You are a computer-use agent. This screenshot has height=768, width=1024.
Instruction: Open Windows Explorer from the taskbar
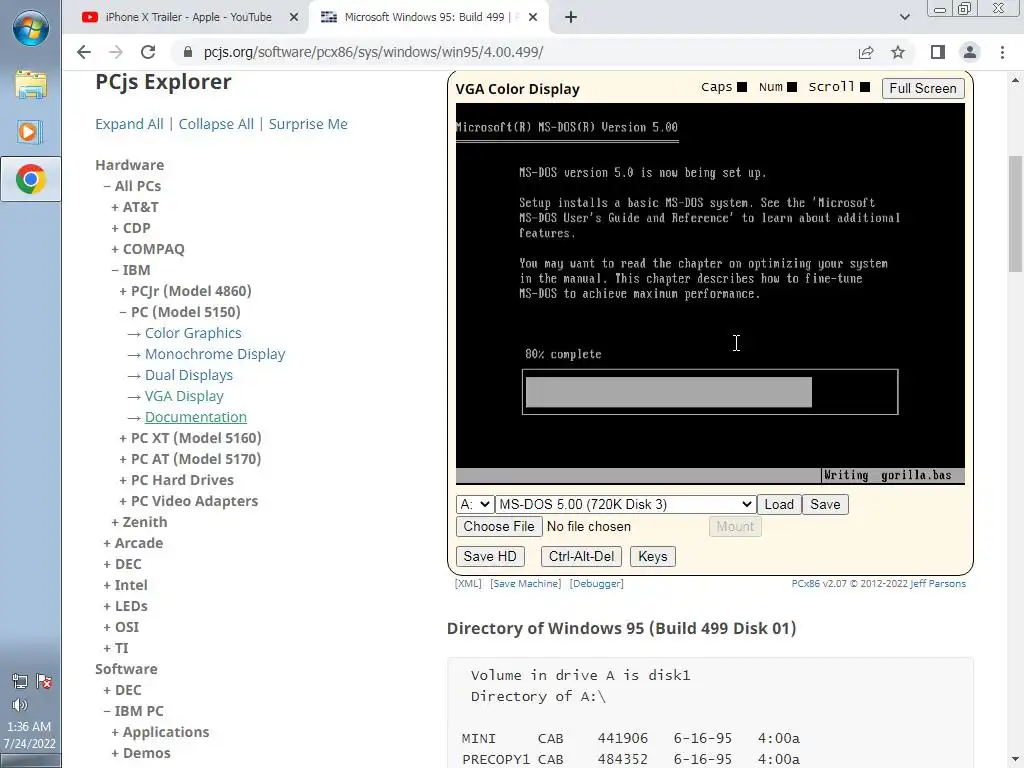tap(31, 86)
